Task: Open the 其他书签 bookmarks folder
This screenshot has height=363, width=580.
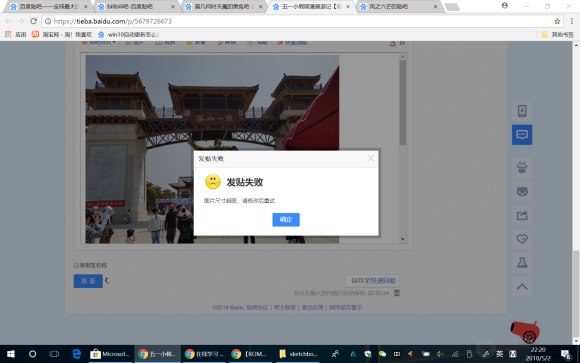Action: [558, 34]
